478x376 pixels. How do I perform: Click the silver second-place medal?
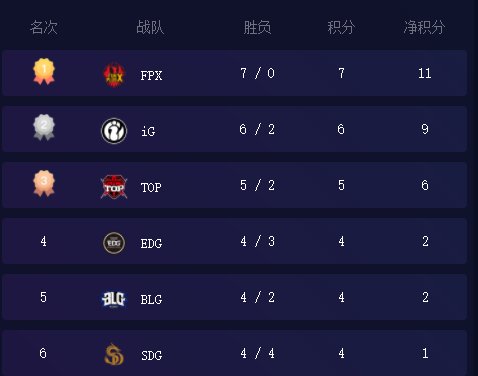tap(44, 127)
